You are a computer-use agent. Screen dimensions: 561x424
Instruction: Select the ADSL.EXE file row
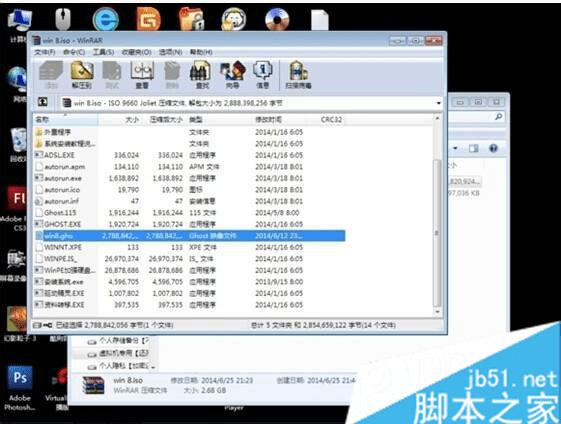[190, 155]
